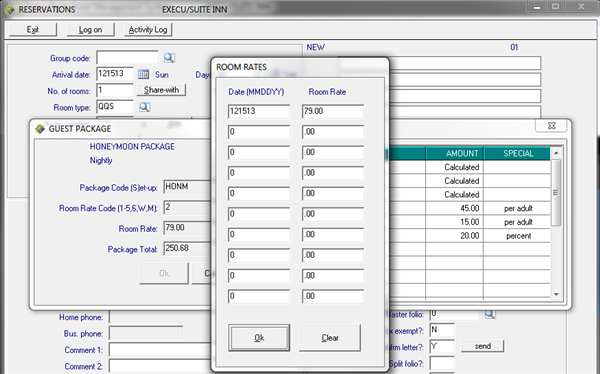600x374 pixels.
Task: Click the Package Code field HONM
Action: [187, 187]
